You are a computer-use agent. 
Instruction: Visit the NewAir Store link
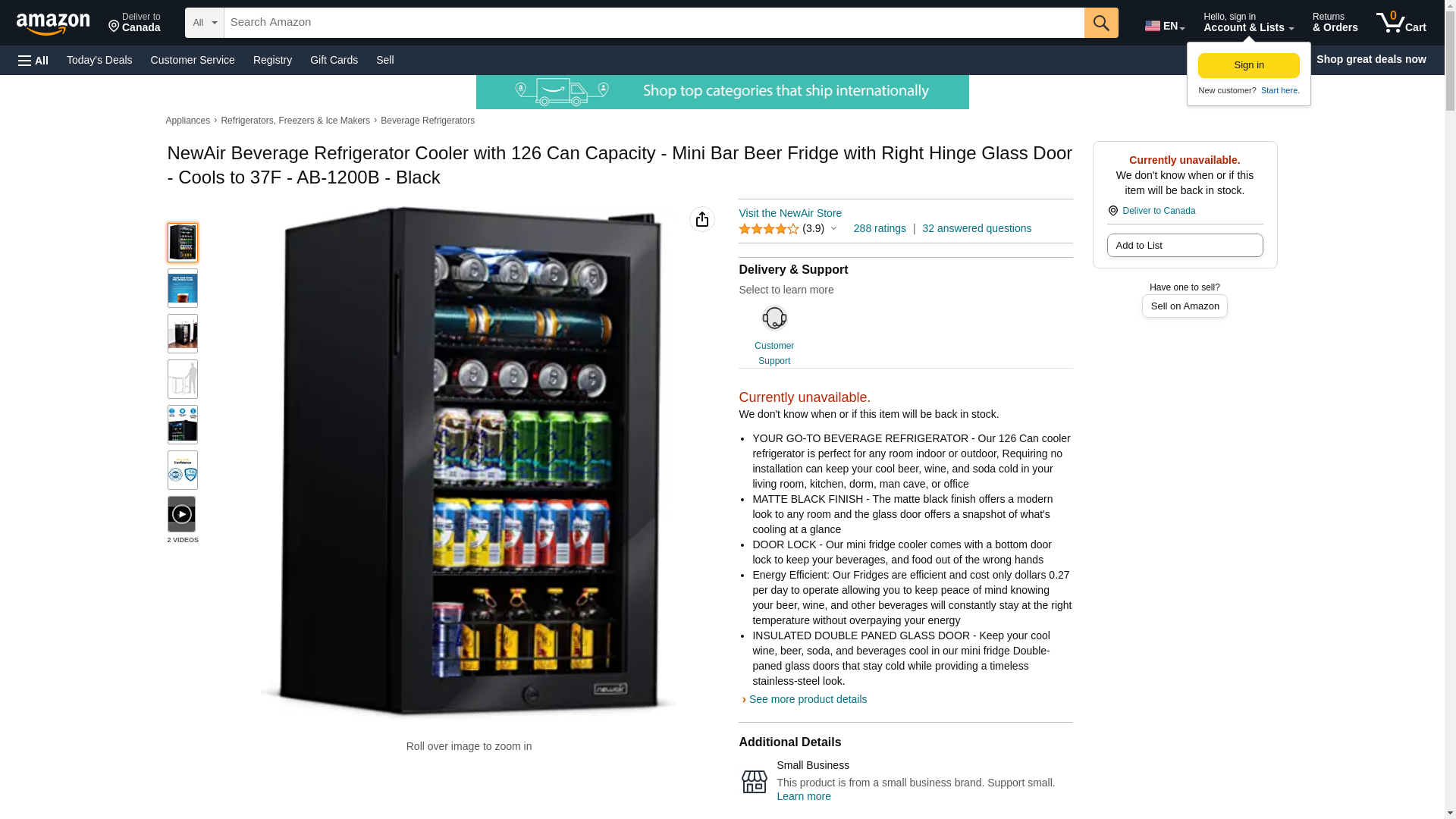point(789,213)
